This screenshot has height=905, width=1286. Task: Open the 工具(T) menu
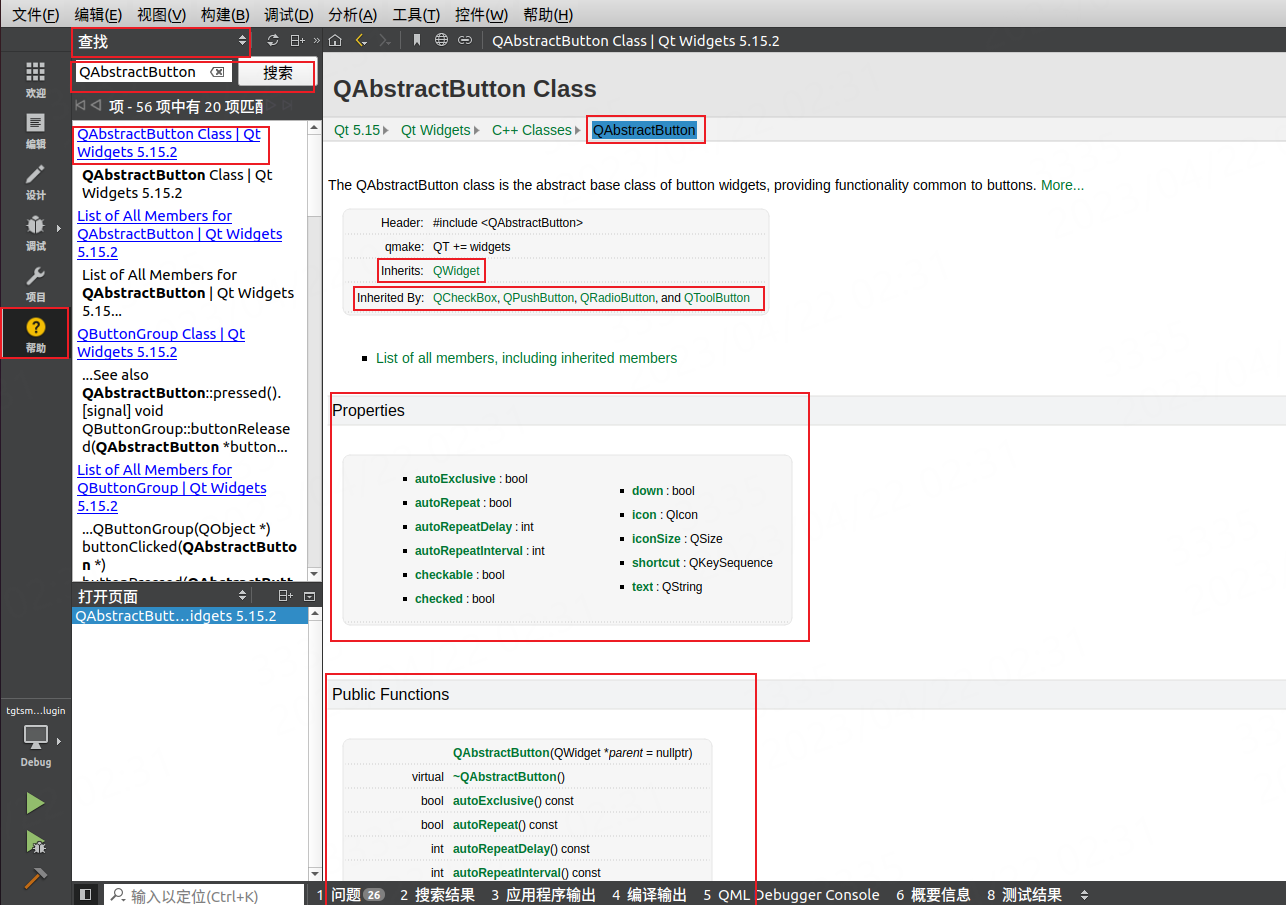click(416, 14)
